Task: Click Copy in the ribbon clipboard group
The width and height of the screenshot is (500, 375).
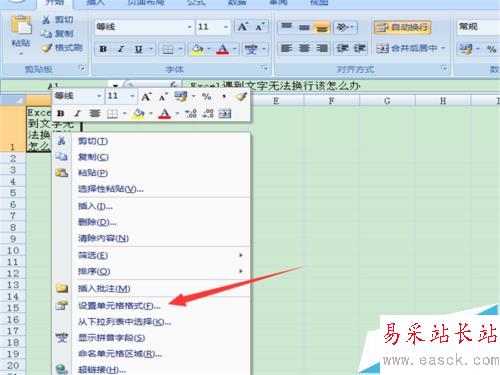Action: pyautogui.click(x=57, y=34)
